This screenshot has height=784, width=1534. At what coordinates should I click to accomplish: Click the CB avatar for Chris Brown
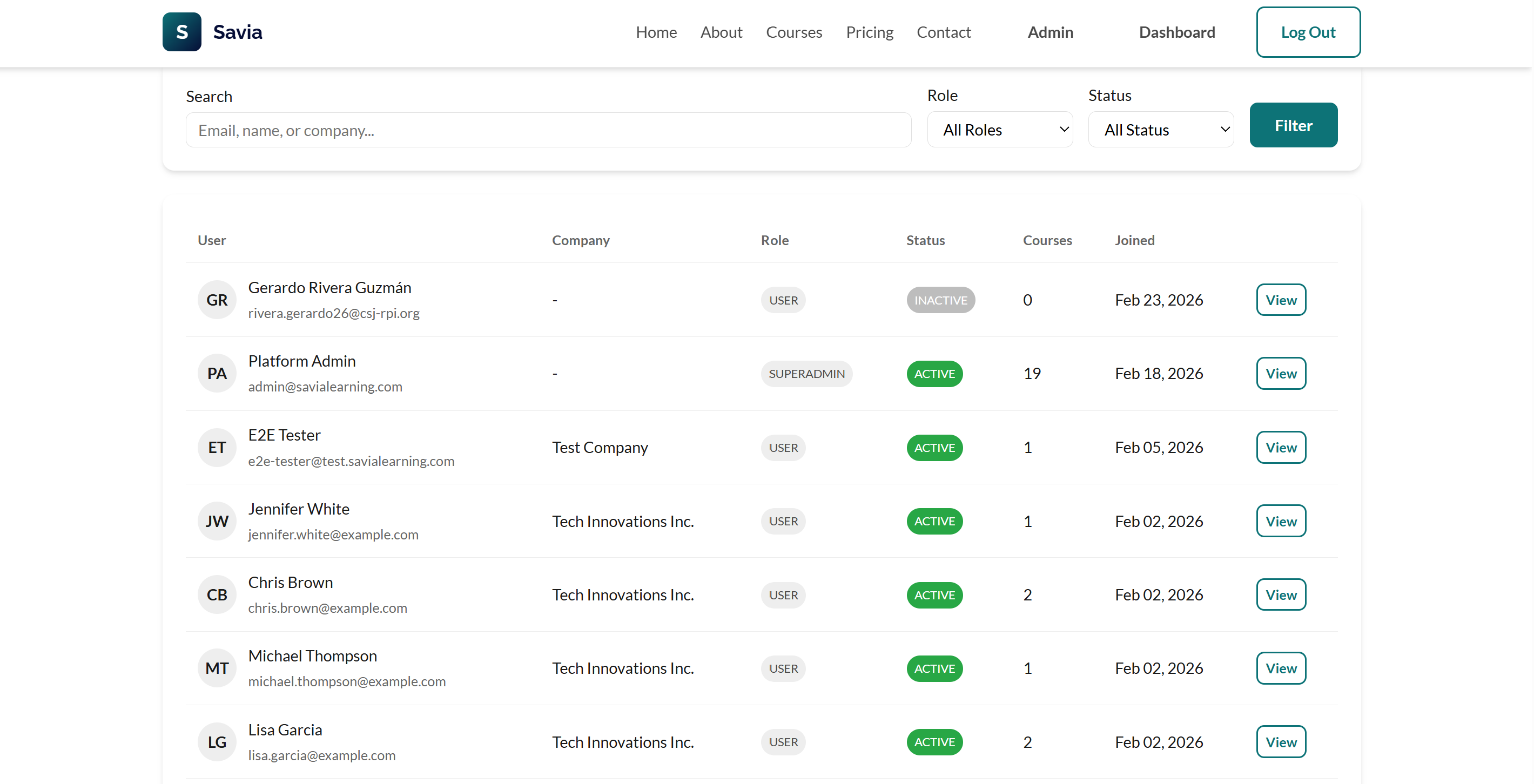217,594
